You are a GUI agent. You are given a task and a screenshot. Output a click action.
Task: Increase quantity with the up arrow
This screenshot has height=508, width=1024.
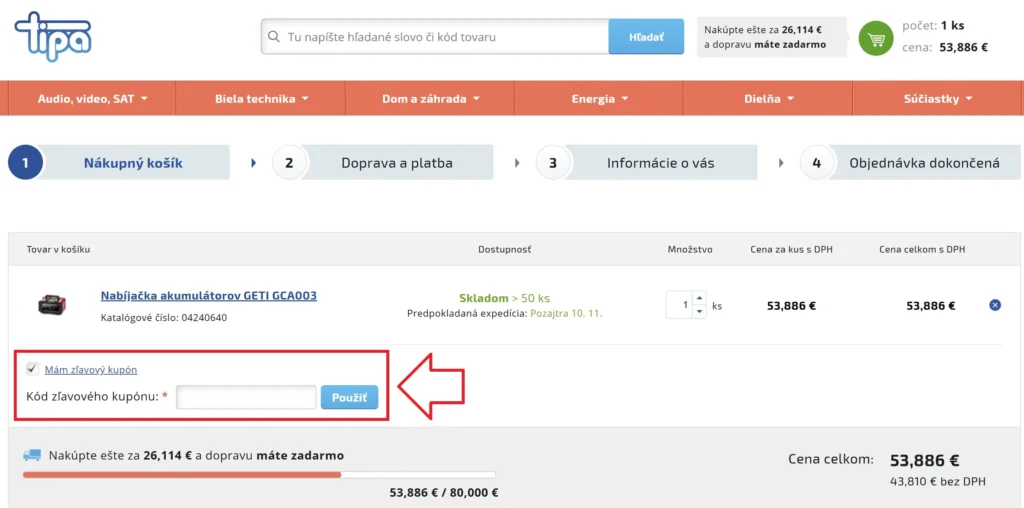coord(699,299)
